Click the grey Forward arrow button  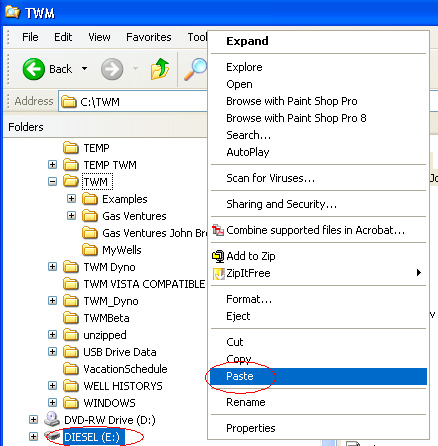pyautogui.click(x=112, y=69)
